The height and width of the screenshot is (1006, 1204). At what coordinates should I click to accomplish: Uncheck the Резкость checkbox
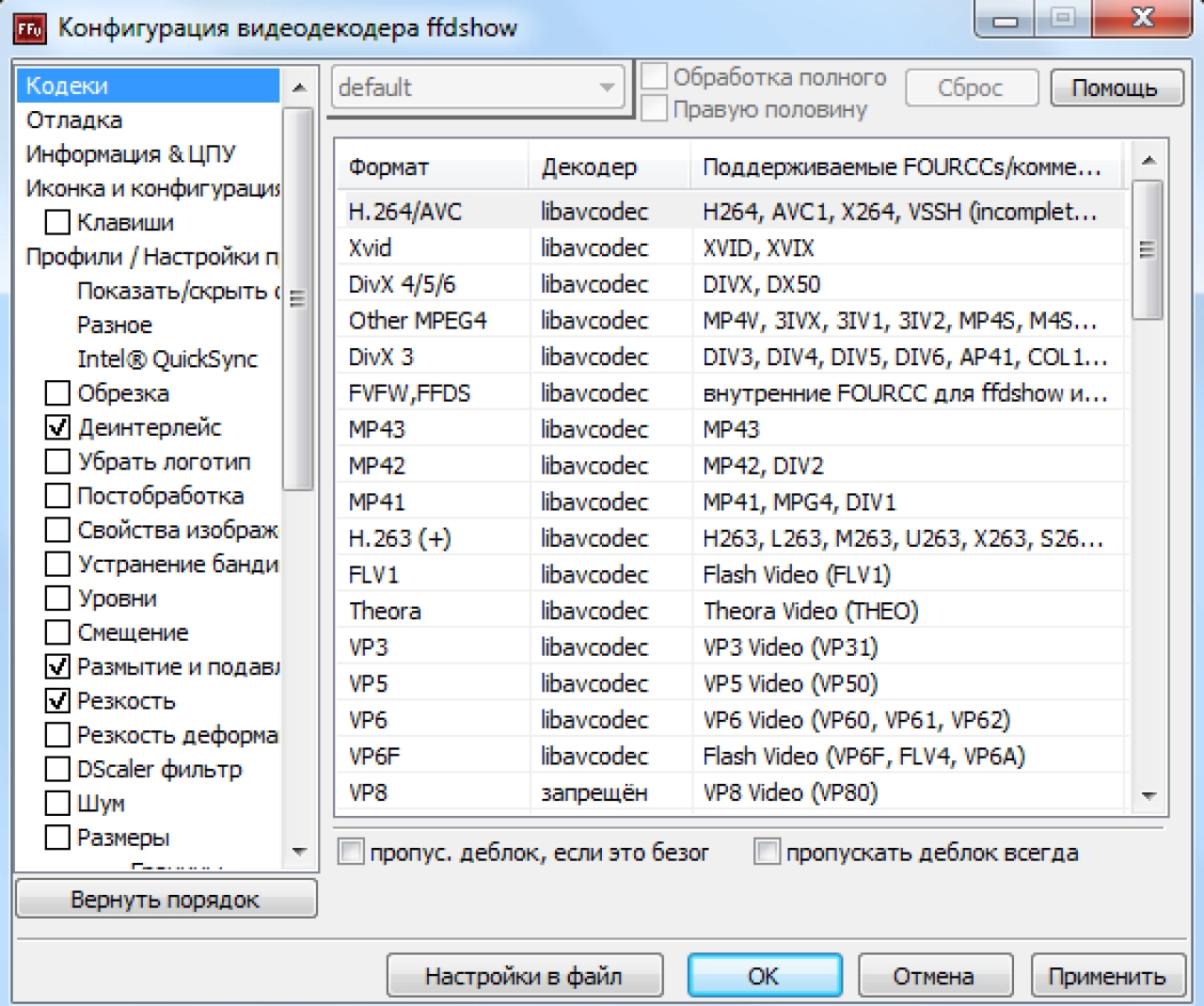pos(57,700)
